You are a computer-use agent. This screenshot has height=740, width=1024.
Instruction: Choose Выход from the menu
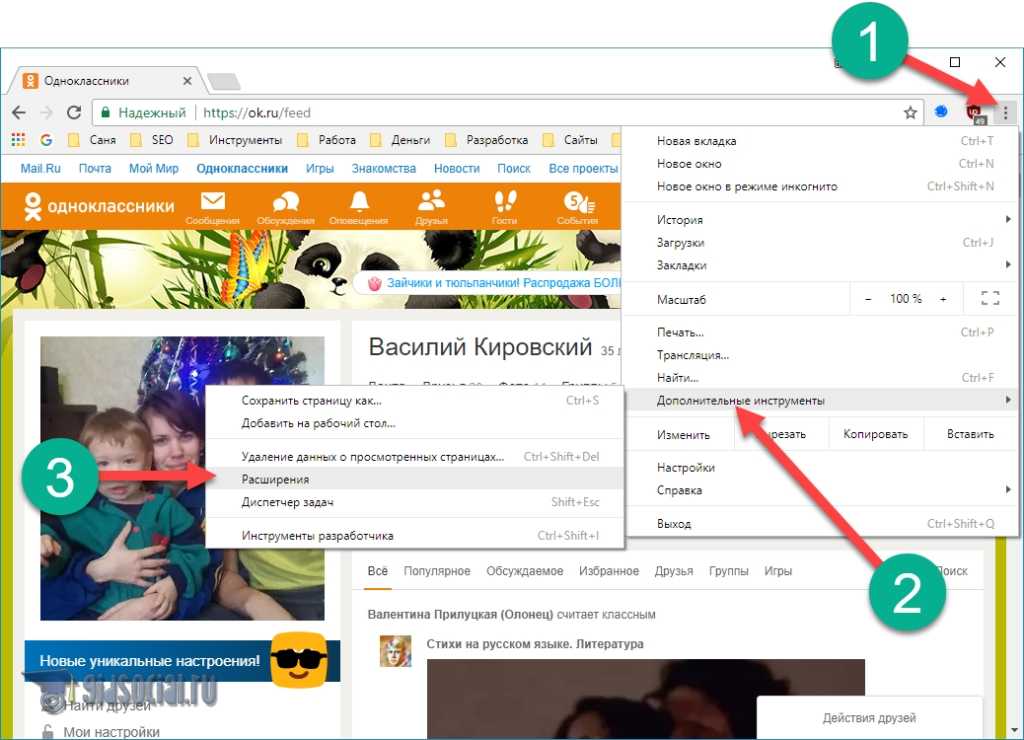coord(820,524)
